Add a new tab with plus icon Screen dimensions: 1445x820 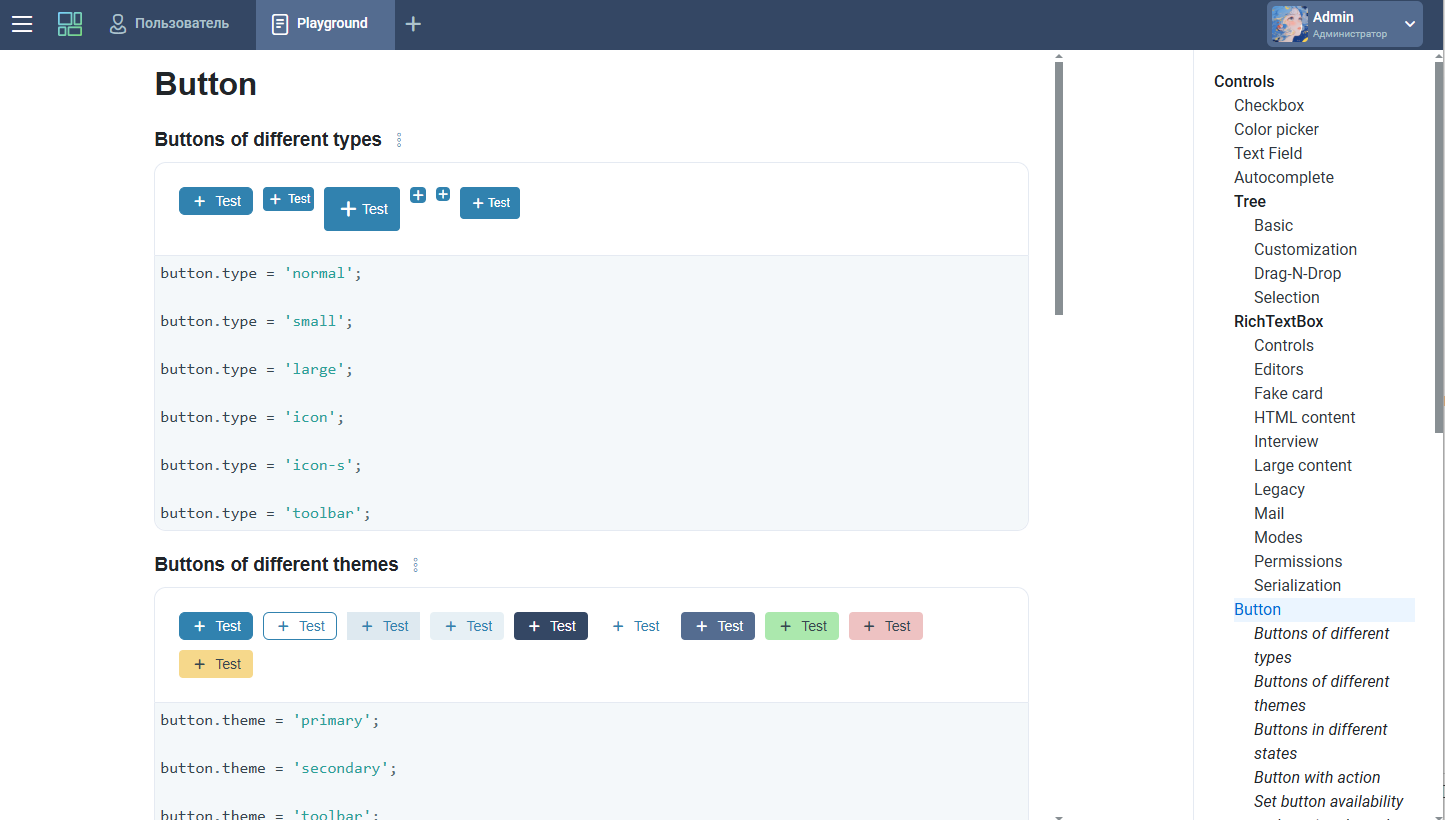click(413, 24)
